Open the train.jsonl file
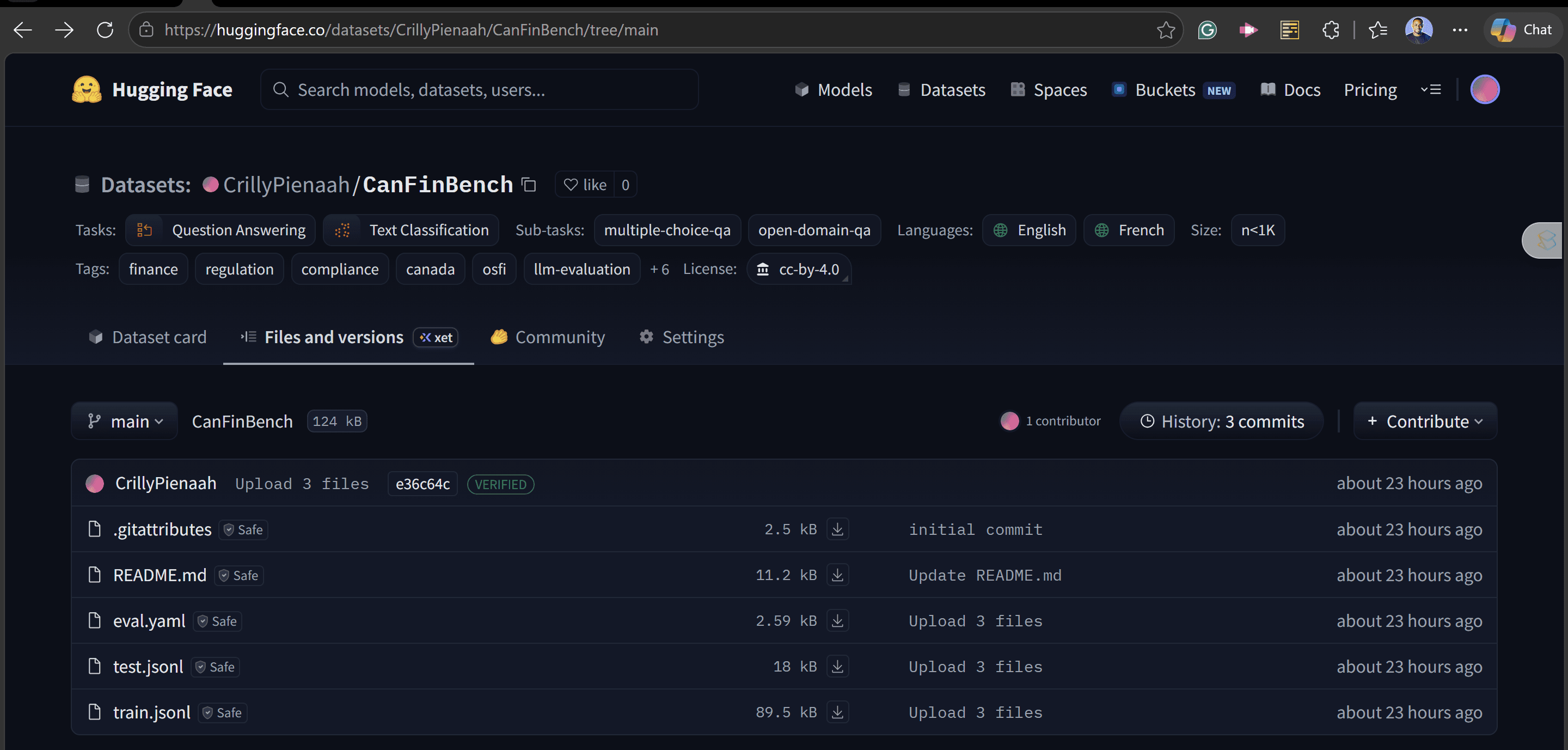 (151, 712)
